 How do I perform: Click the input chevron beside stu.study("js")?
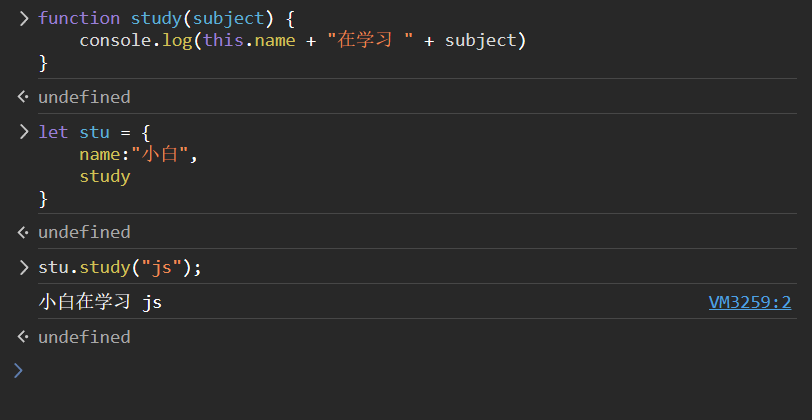tap(24, 267)
